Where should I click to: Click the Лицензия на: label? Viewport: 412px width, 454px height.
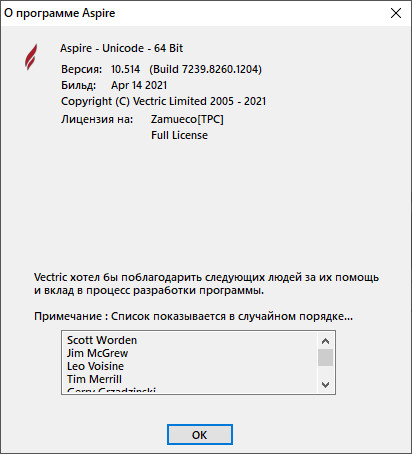coord(97,119)
